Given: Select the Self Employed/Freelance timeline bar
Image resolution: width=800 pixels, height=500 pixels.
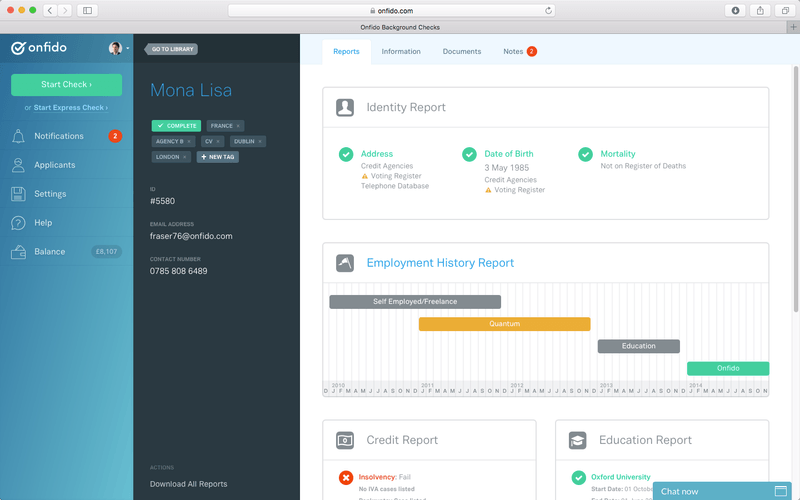Looking at the screenshot, I should pyautogui.click(x=415, y=302).
